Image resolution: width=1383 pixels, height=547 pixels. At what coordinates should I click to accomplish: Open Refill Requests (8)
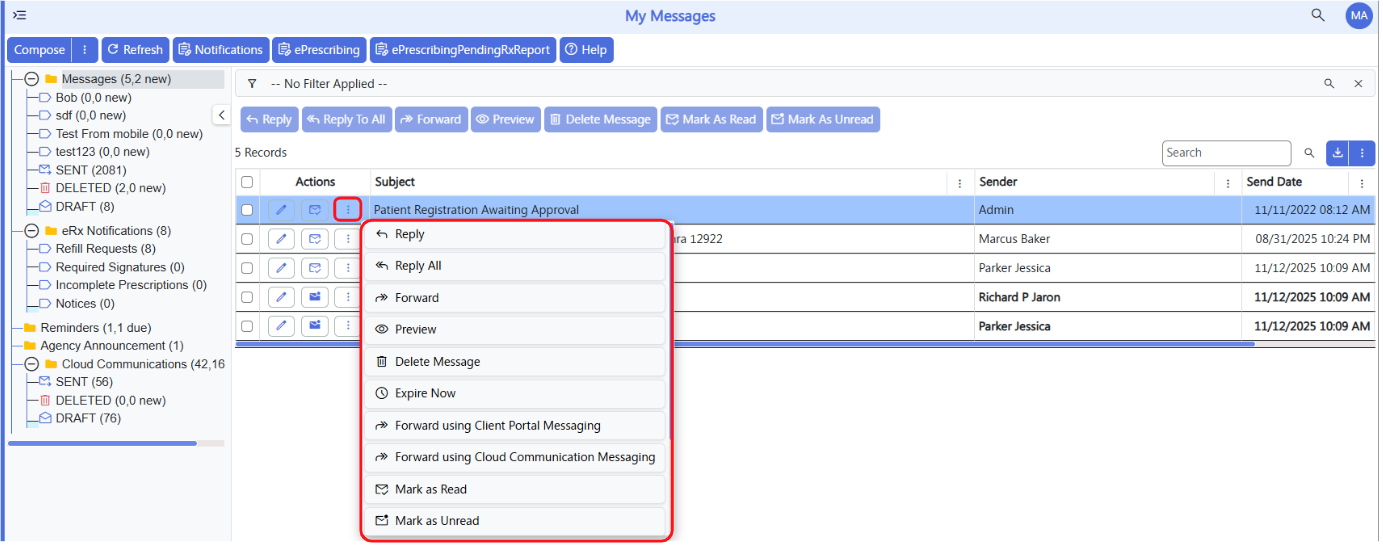tap(105, 249)
